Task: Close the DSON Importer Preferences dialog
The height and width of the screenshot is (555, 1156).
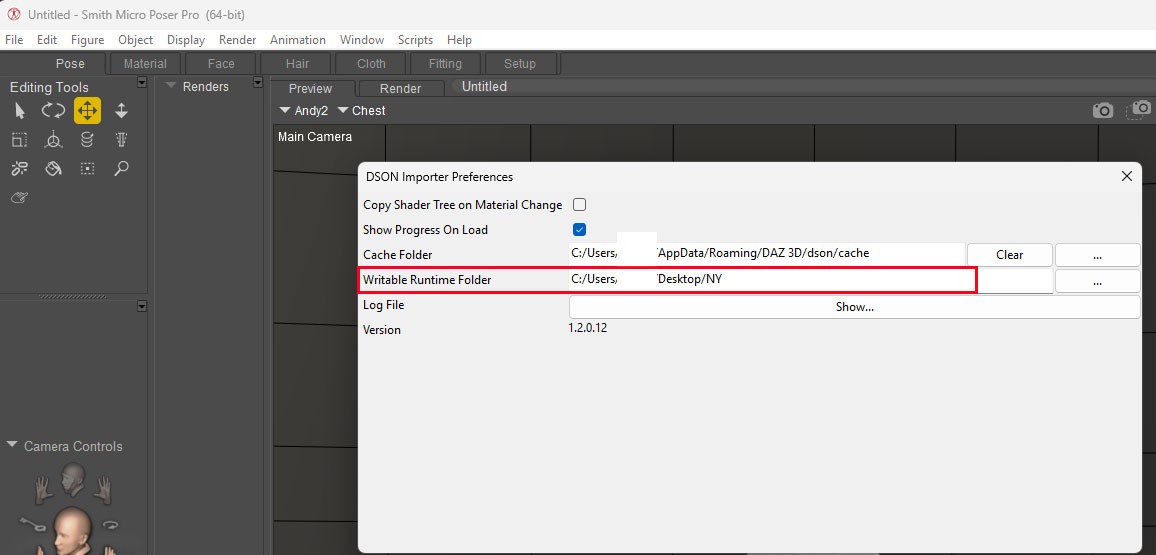Action: pos(1127,176)
